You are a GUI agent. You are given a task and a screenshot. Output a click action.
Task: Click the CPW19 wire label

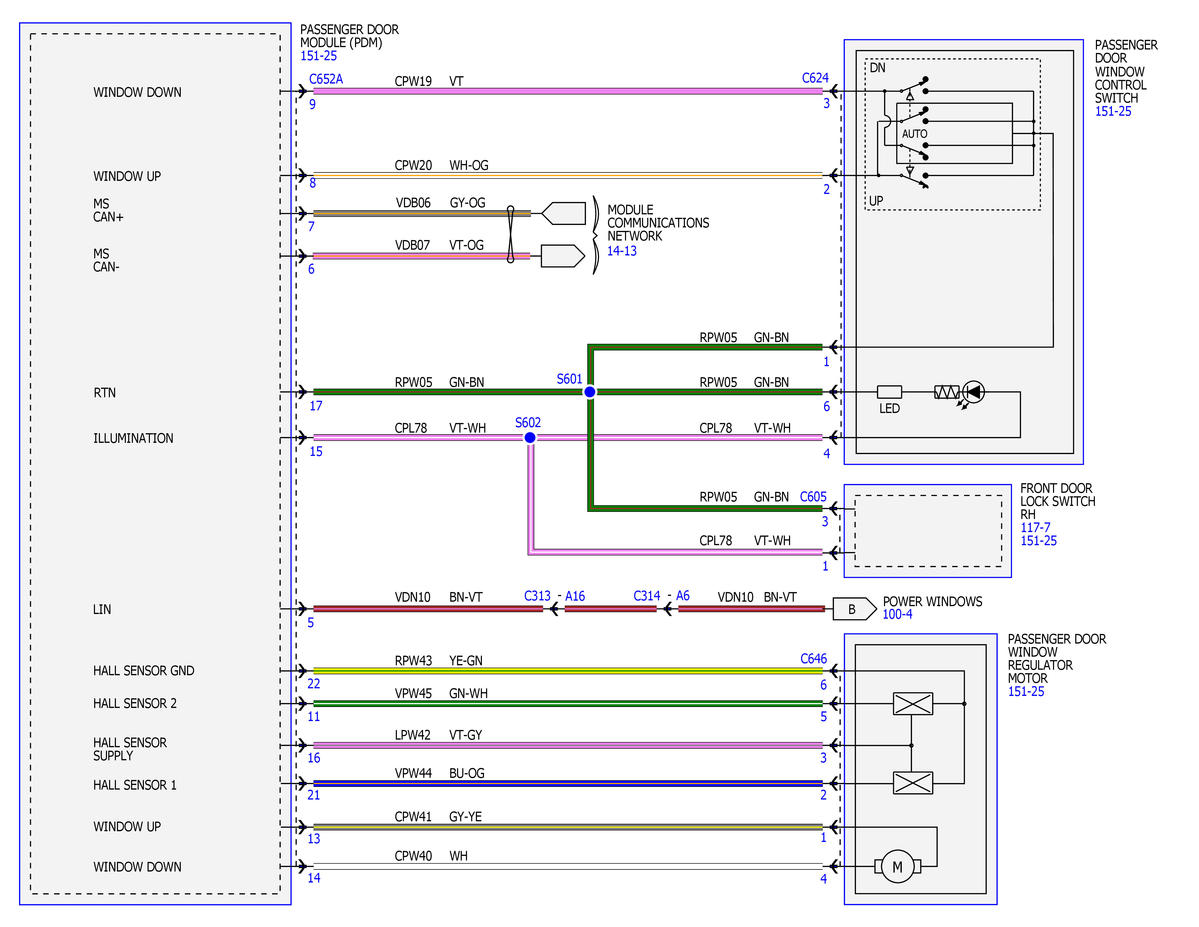click(413, 81)
